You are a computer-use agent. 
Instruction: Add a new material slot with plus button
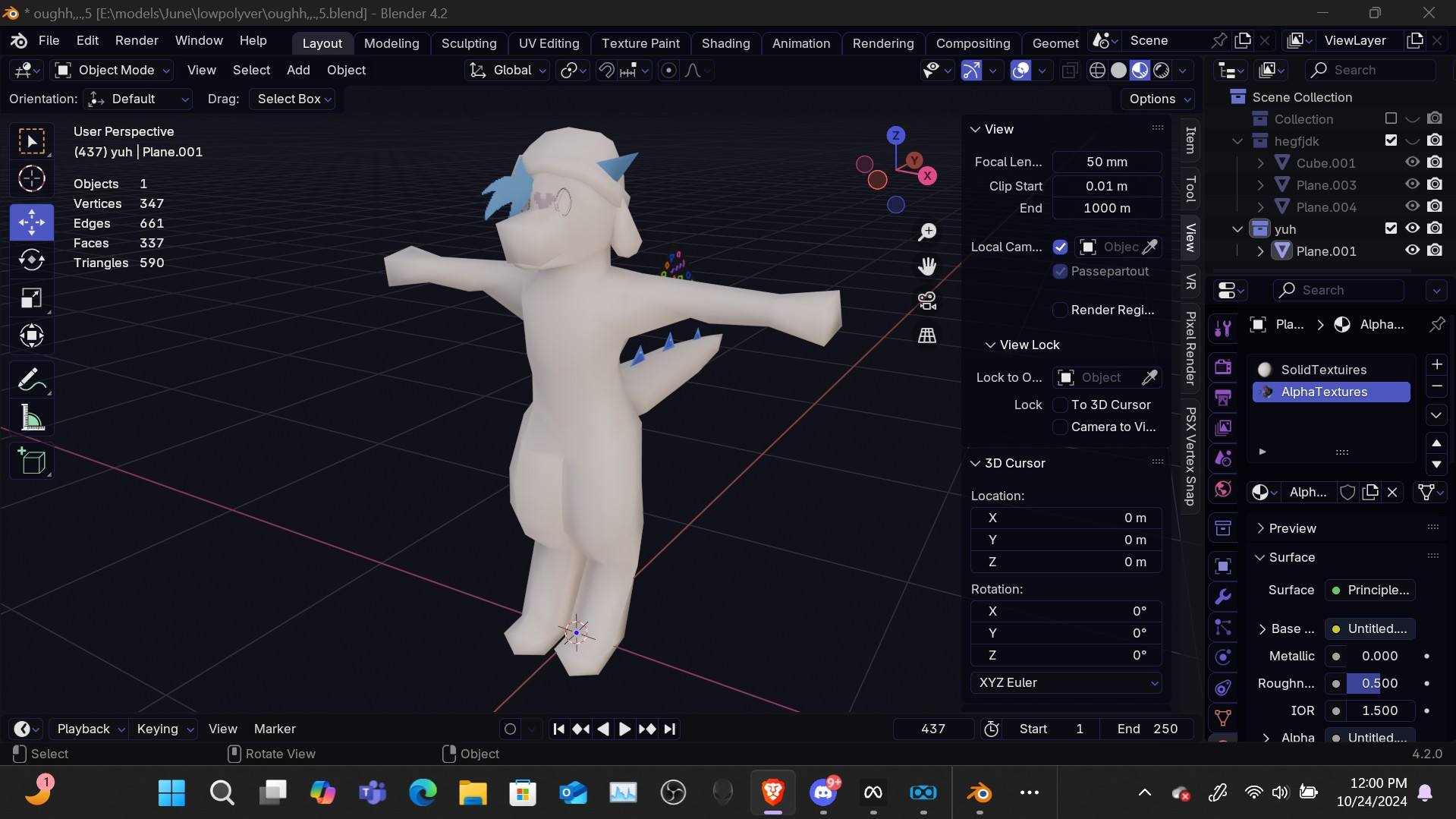click(1436, 364)
